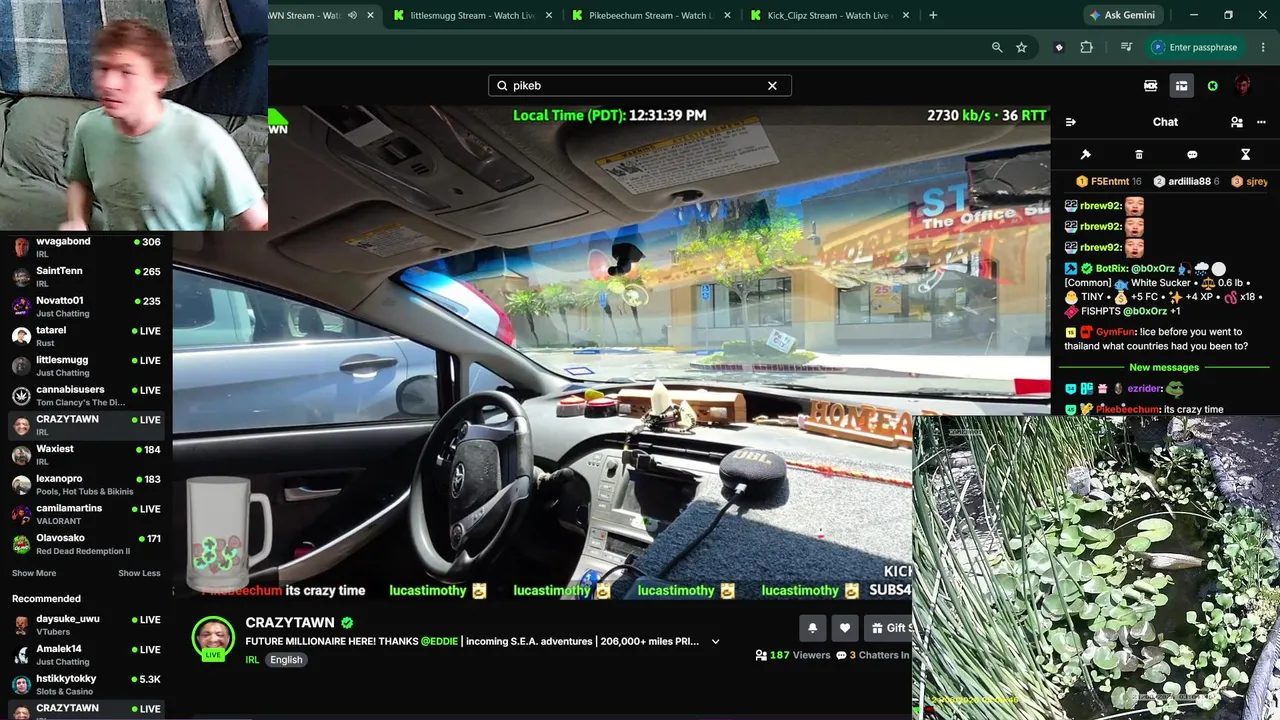Open a new browser tab with plus

933,15
